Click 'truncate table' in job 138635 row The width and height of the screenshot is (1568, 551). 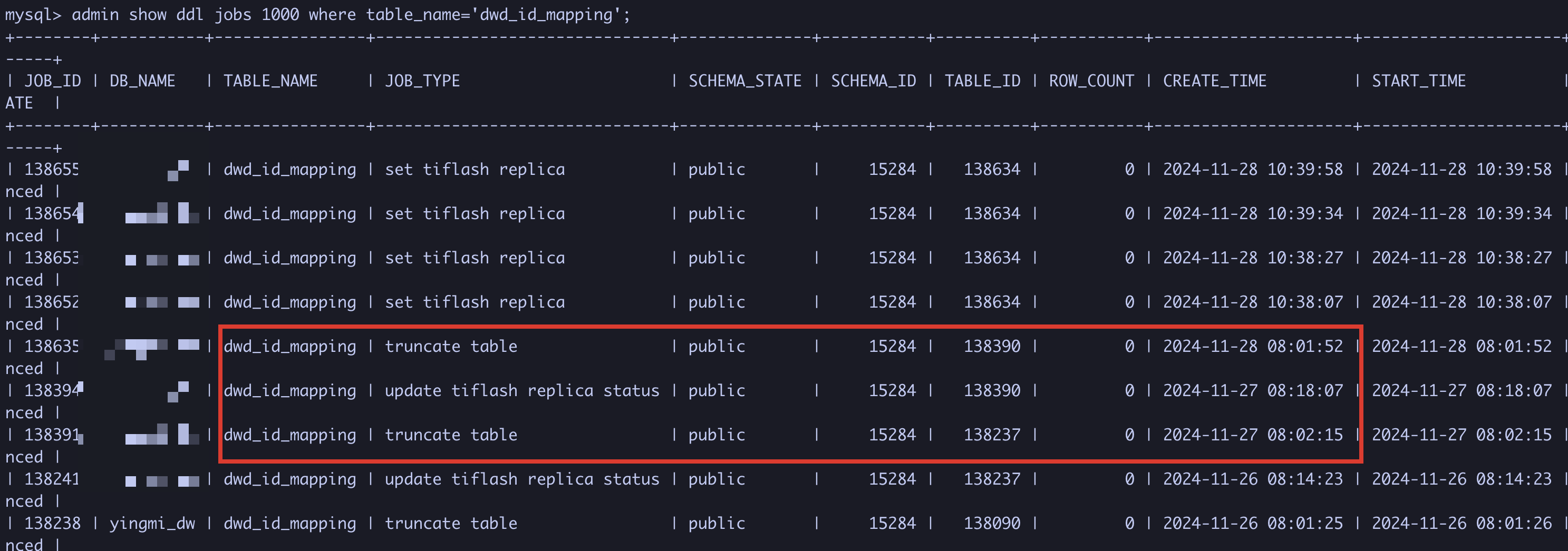pyautogui.click(x=451, y=346)
